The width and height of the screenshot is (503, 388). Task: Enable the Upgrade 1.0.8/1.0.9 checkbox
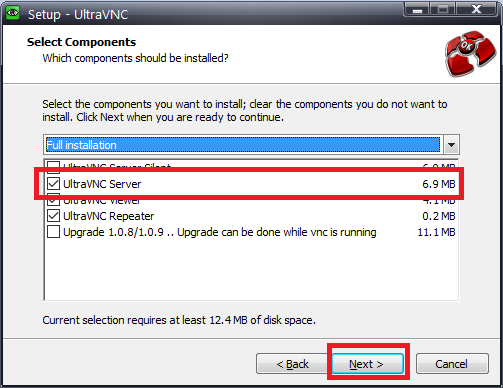pyautogui.click(x=53, y=232)
